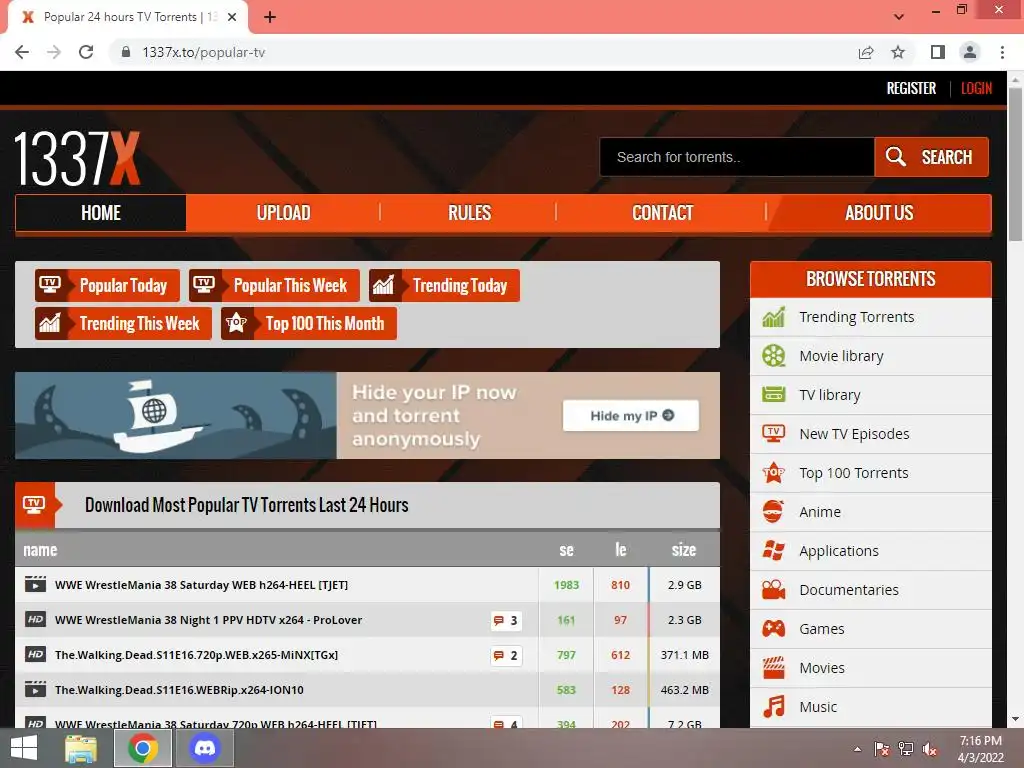Open the Chrome three-dot menu
The image size is (1024, 768).
[1002, 52]
